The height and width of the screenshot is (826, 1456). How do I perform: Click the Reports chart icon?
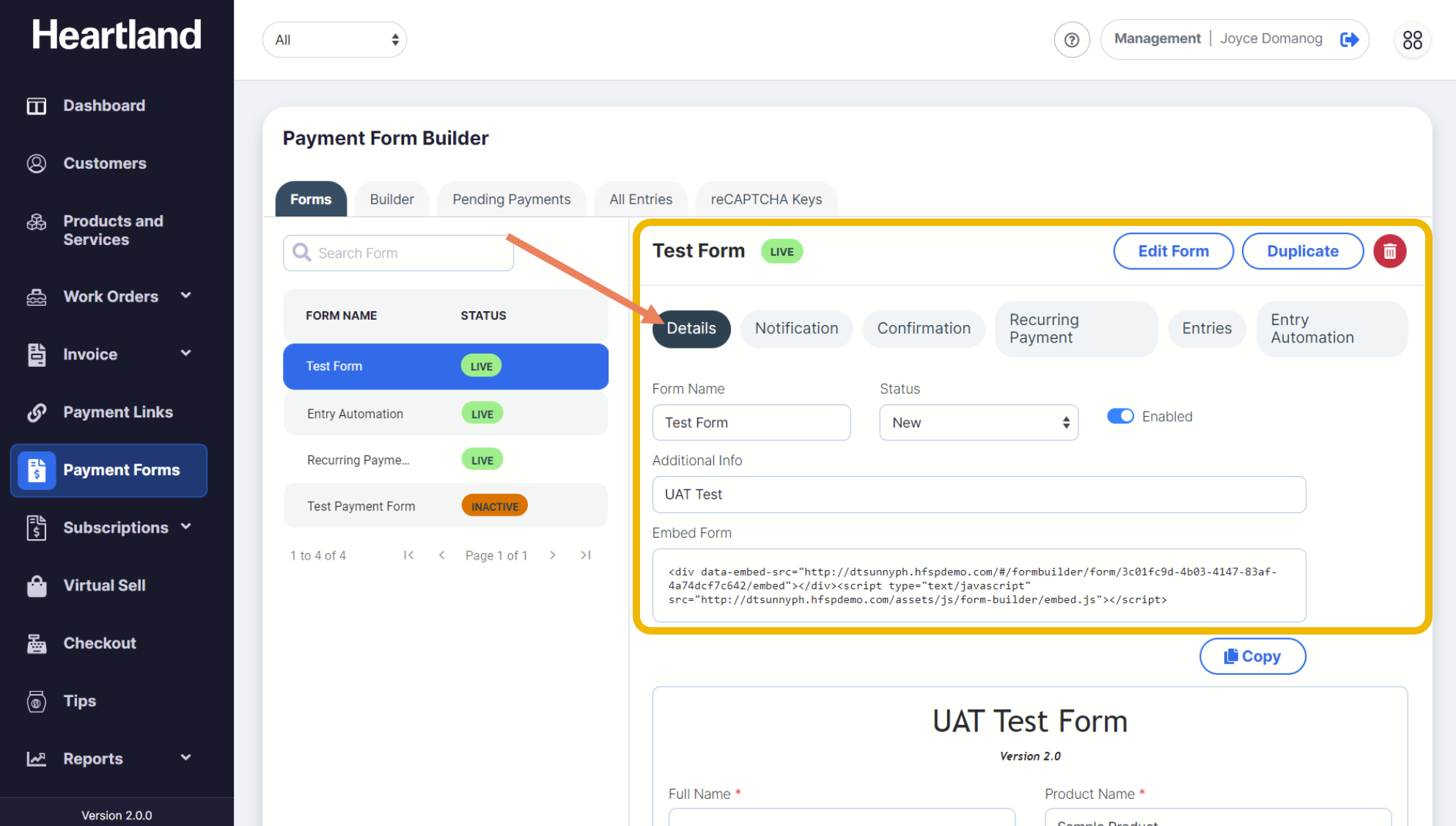point(37,759)
